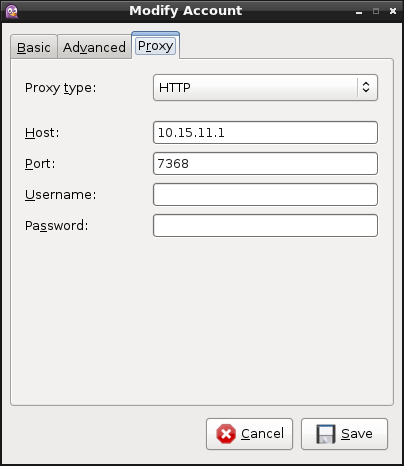This screenshot has height=466, width=404.
Task: Click the "Proxy type:" label
Action: [x=60, y=88]
